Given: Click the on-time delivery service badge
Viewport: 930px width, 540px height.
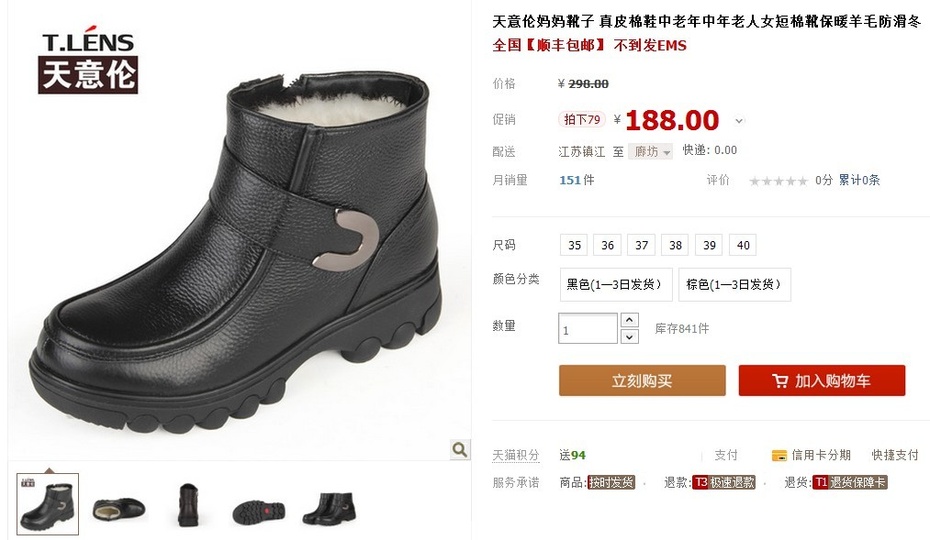Looking at the screenshot, I should click(x=611, y=482).
